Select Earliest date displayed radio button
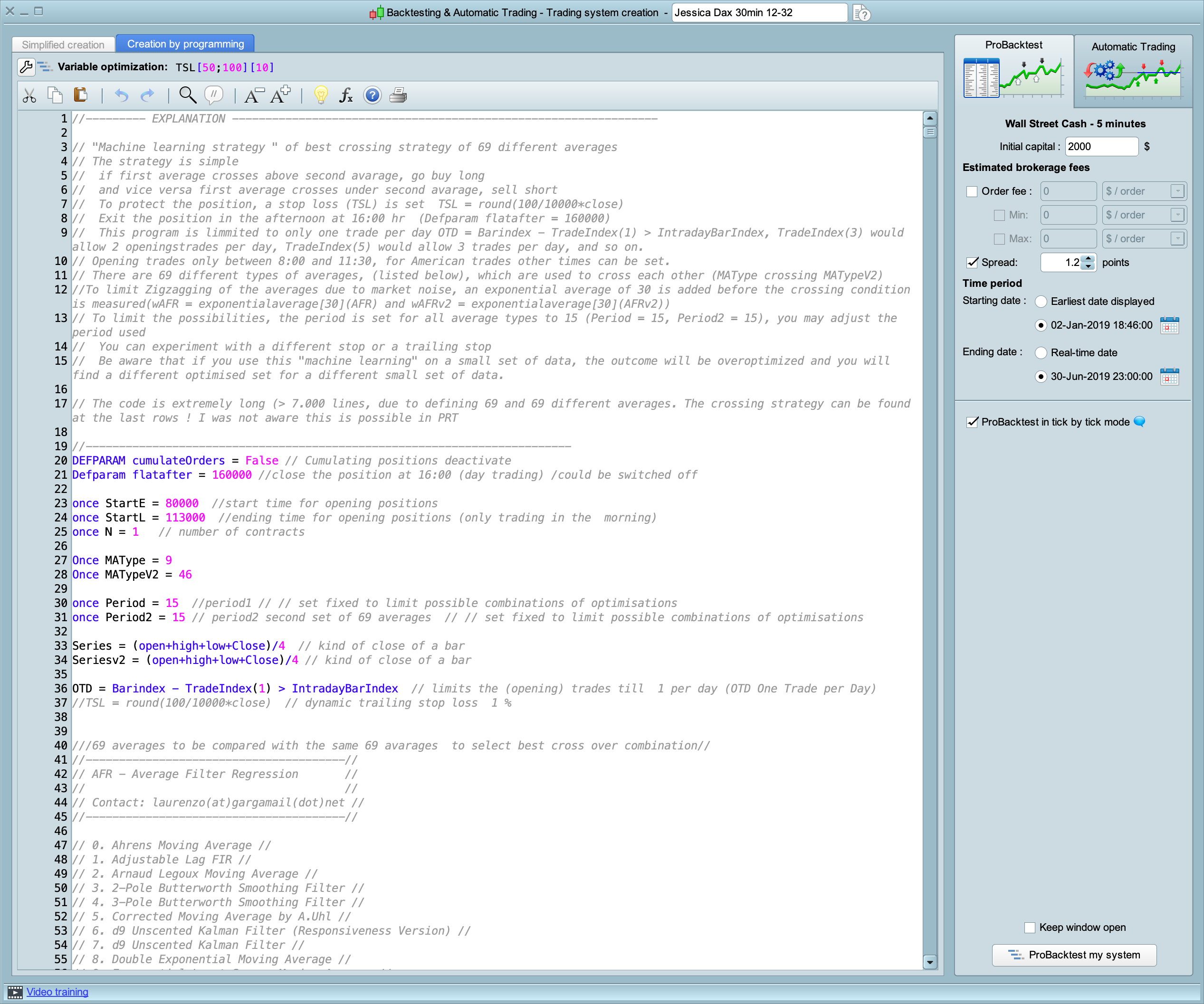Viewport: 1204px width, 1004px height. coord(1041,302)
